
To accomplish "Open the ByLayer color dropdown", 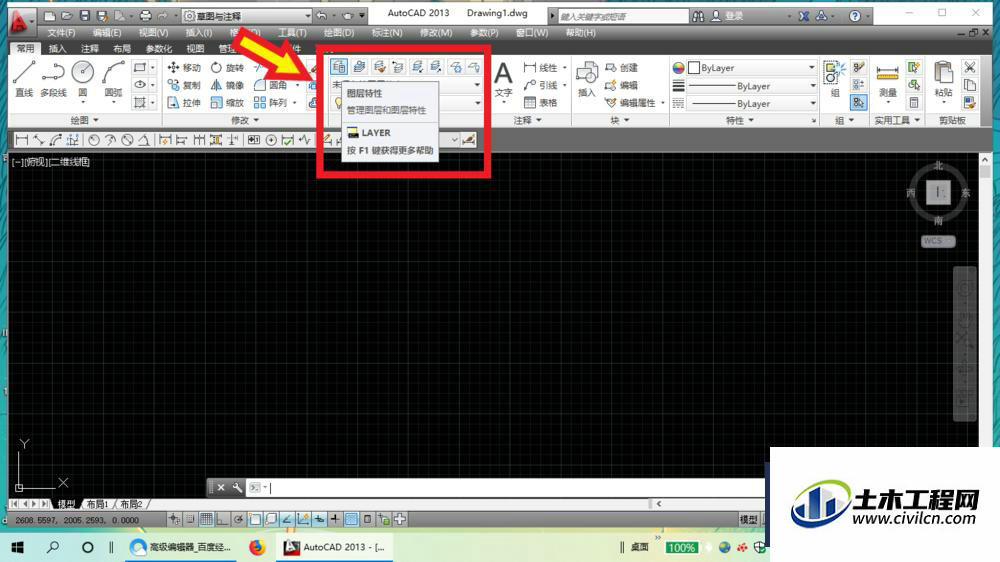I will coord(753,68).
